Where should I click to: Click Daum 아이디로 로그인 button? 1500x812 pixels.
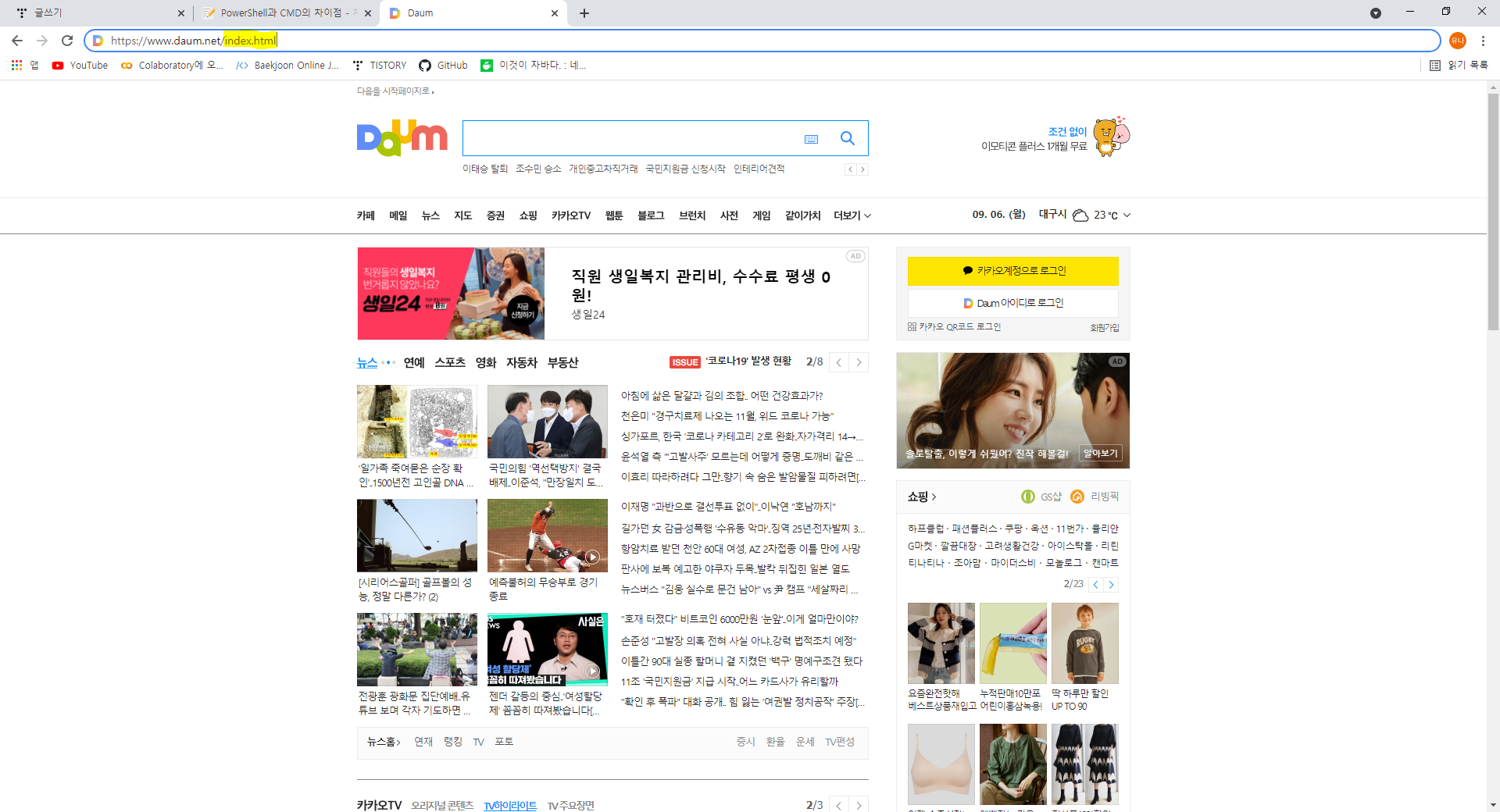(1013, 303)
